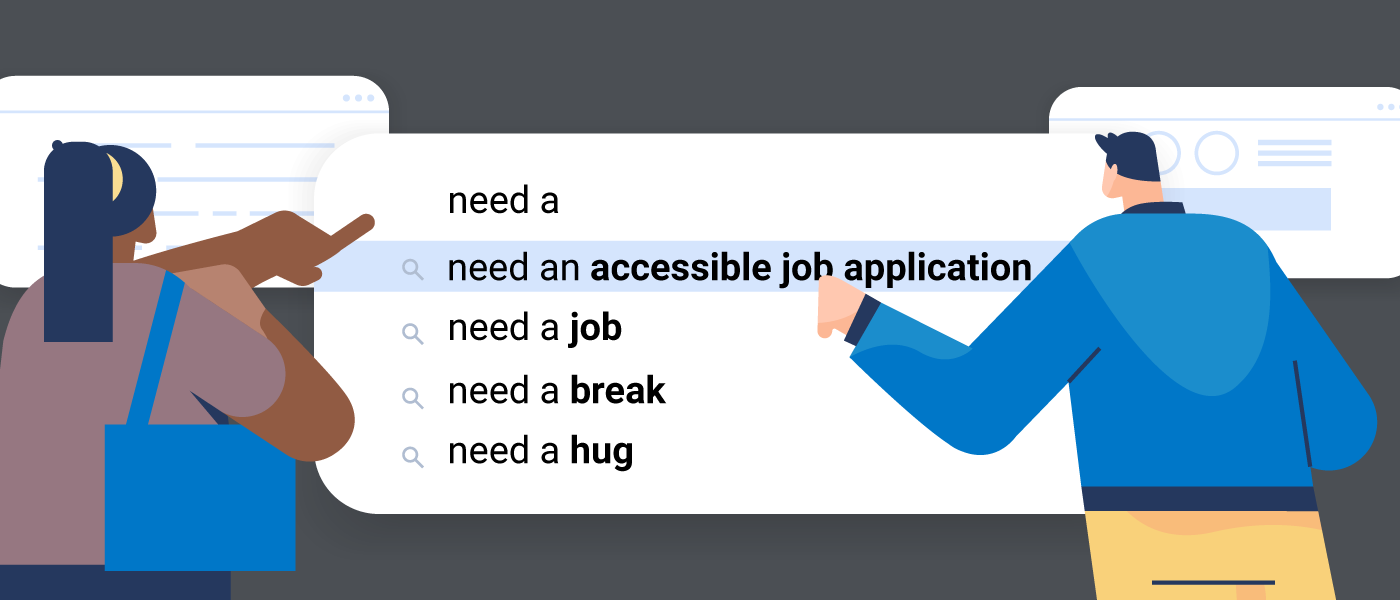Screen dimensions: 1400x600
Task: Click magnifier icon next to "need a hug"
Action: (412, 456)
